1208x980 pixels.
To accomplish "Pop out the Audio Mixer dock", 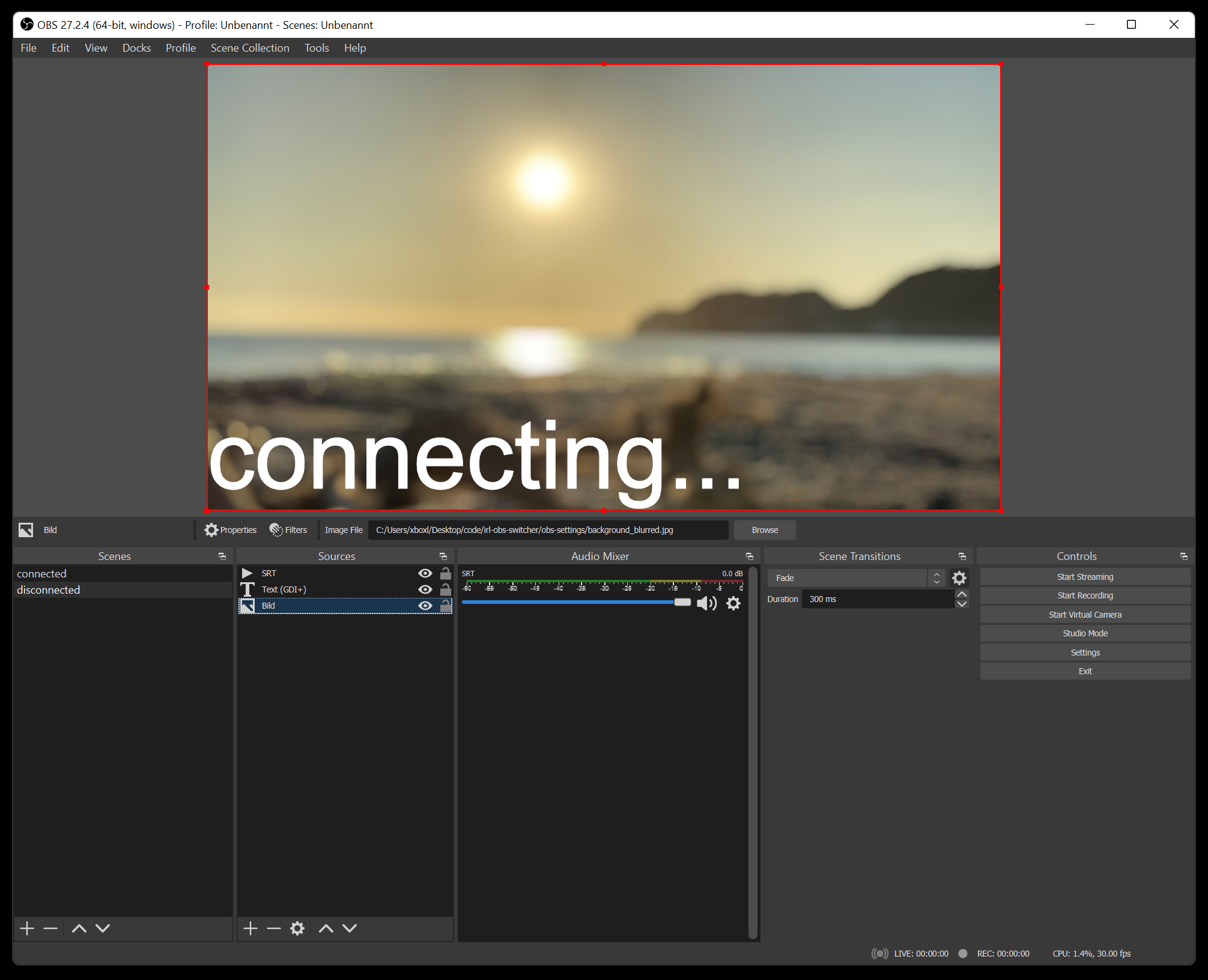I will pyautogui.click(x=749, y=556).
